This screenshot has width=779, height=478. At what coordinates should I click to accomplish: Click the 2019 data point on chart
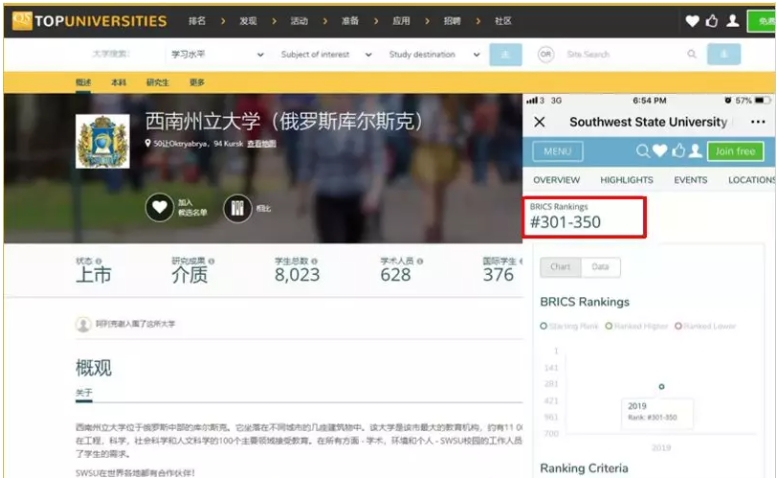(x=661, y=386)
